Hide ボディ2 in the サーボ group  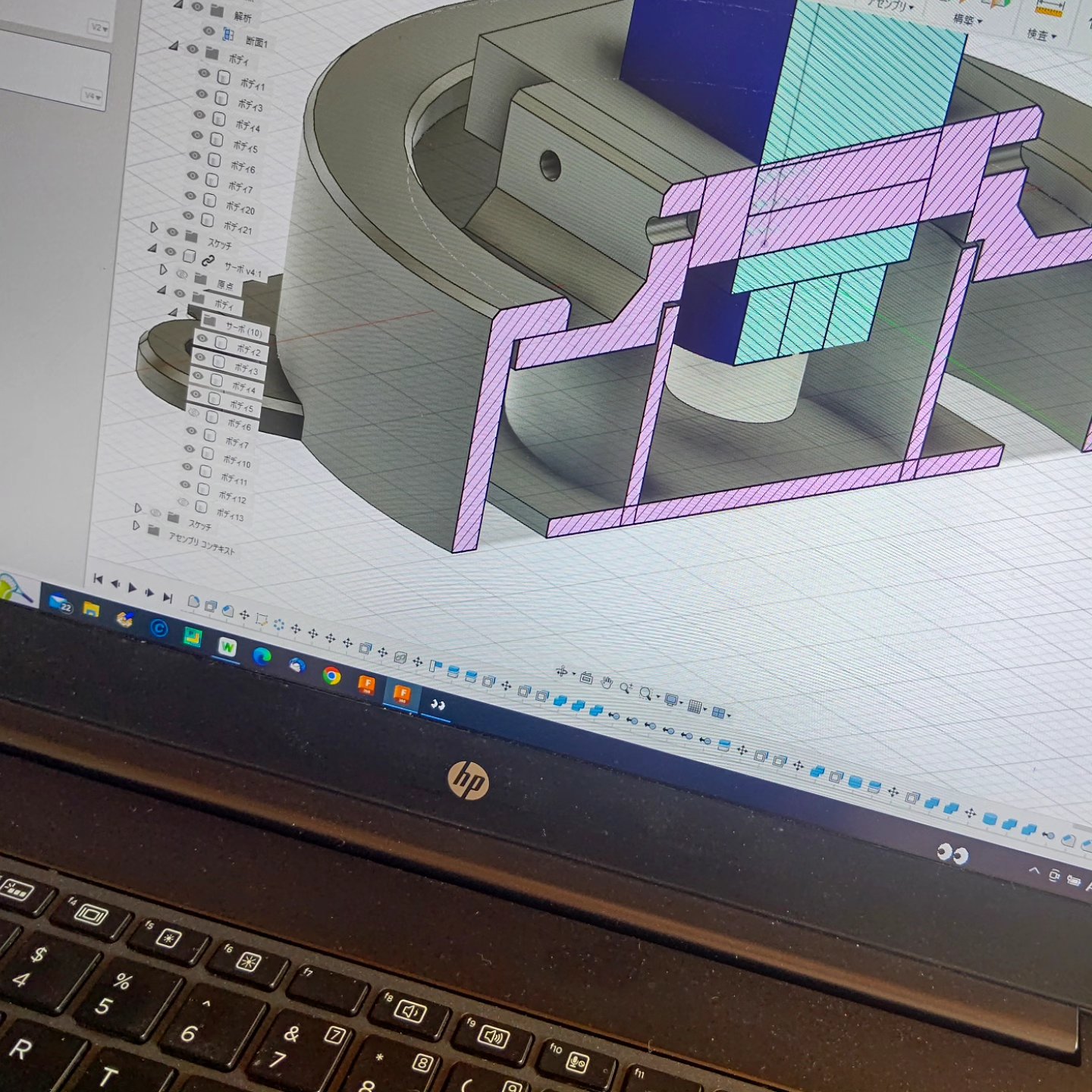201,340
